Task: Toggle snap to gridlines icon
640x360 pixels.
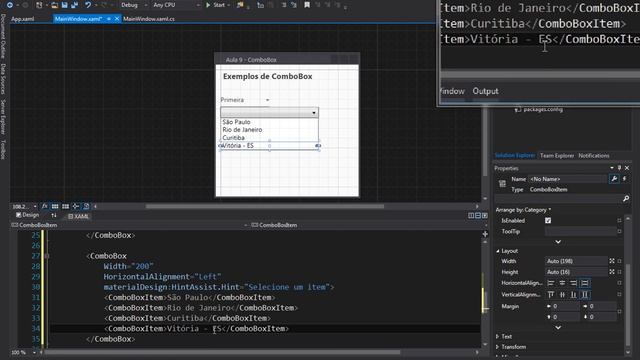Action: click(x=65, y=207)
